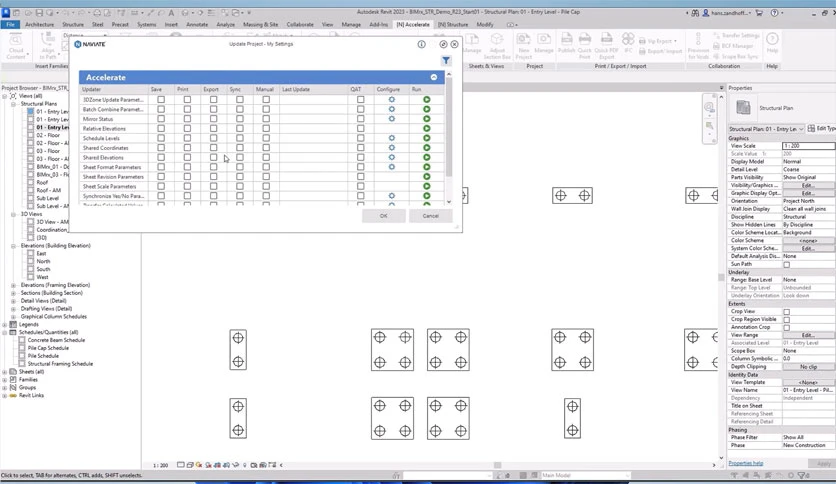Switch to the Annotate ribbon tab

pyautogui.click(x=197, y=25)
